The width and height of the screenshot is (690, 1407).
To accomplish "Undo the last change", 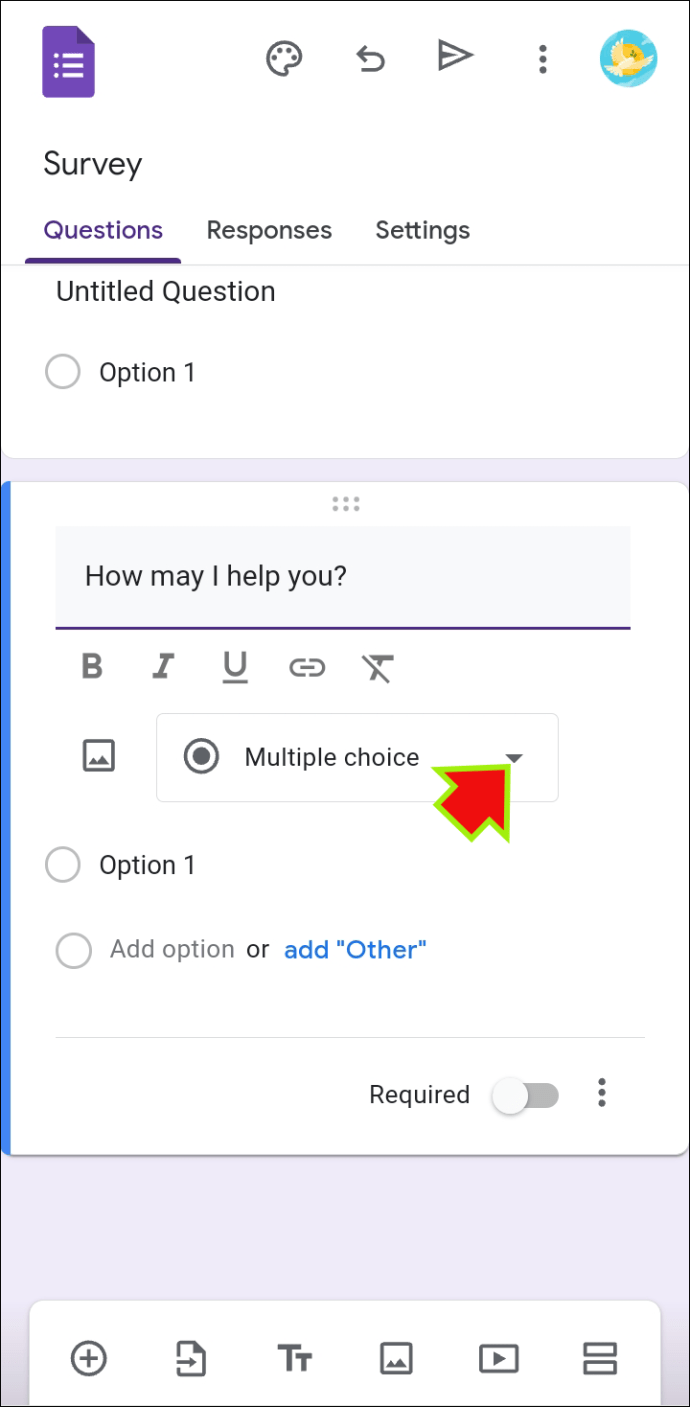I will point(369,59).
